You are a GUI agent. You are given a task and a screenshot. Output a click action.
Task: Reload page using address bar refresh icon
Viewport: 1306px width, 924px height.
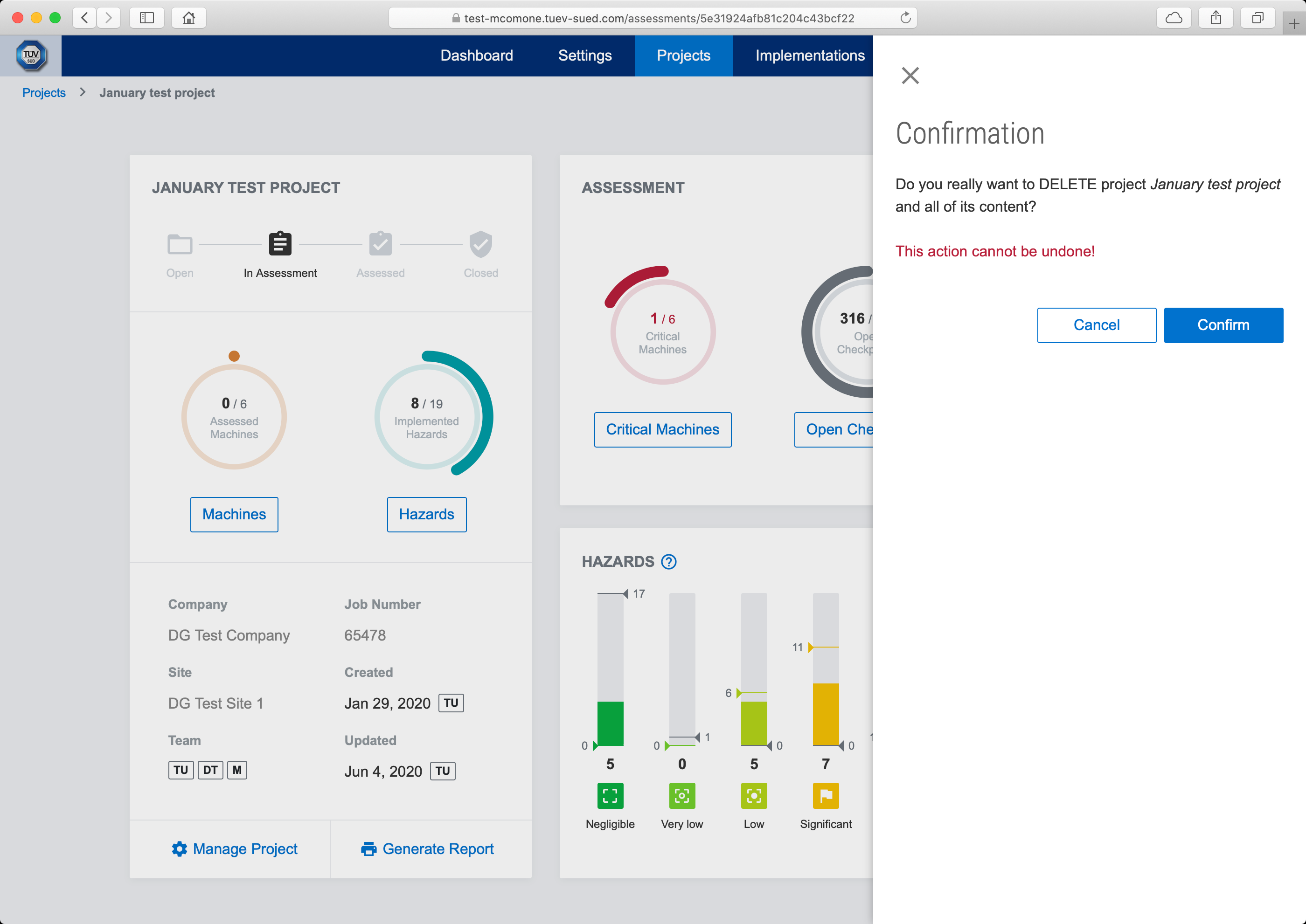click(905, 18)
